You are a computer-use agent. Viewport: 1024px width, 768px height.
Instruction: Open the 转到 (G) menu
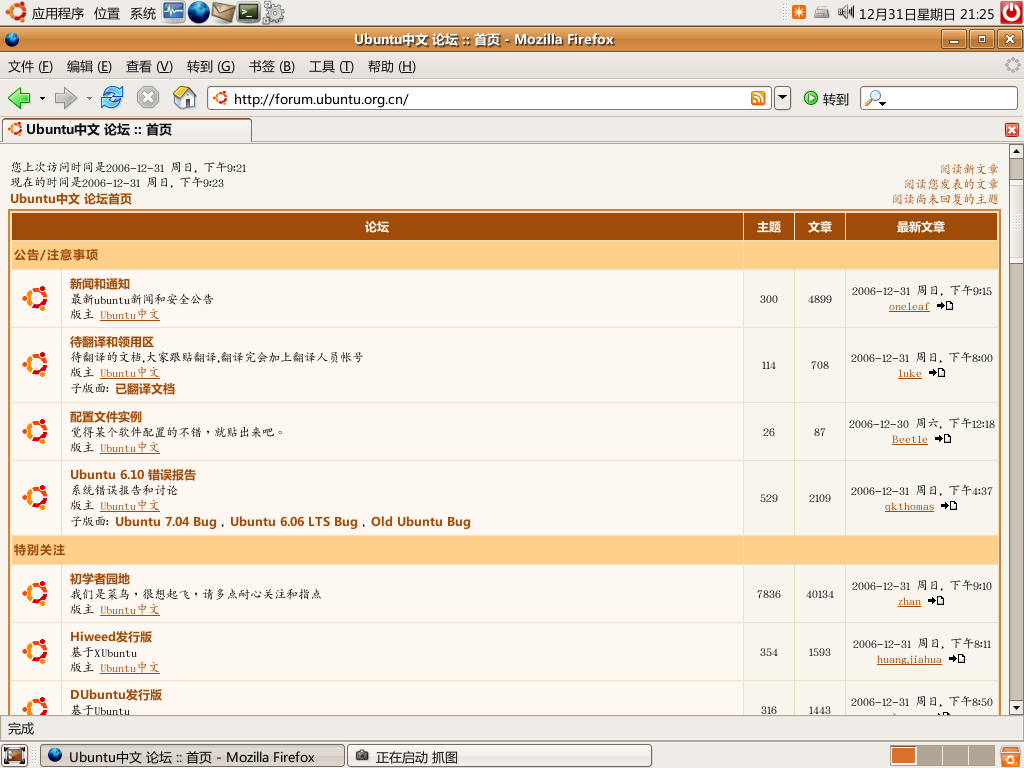(x=210, y=67)
